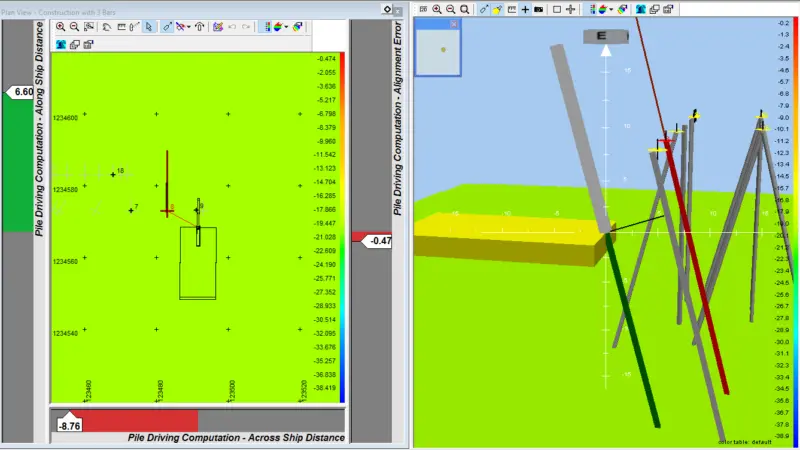The width and height of the screenshot is (800, 450).
Task: Click the color map icon in 3D view
Action: (x=603, y=9)
